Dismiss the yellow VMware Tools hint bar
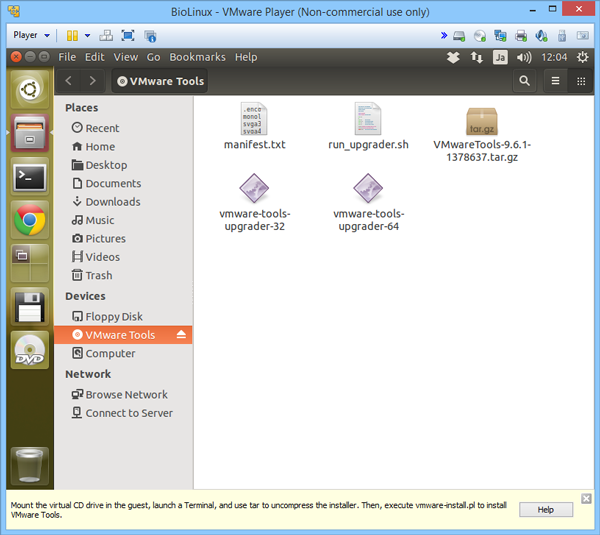The image size is (600, 535). [586, 498]
